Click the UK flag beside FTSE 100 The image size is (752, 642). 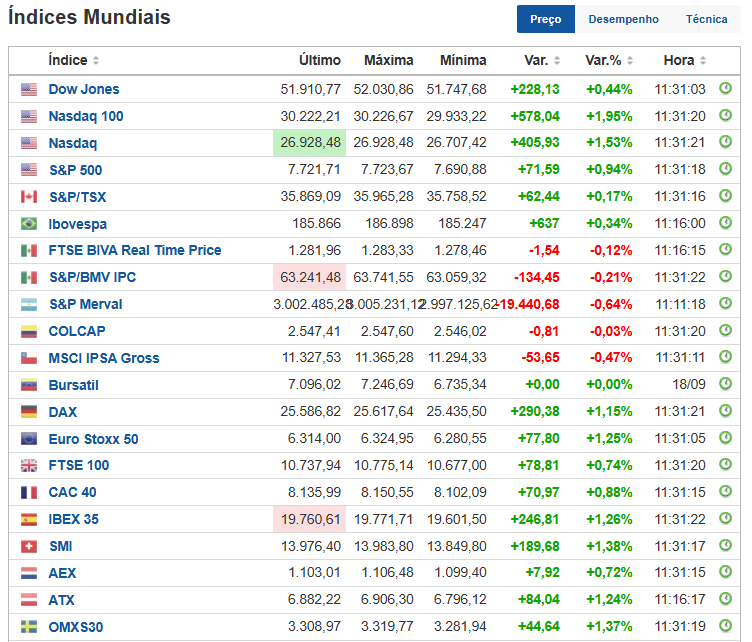(29, 465)
